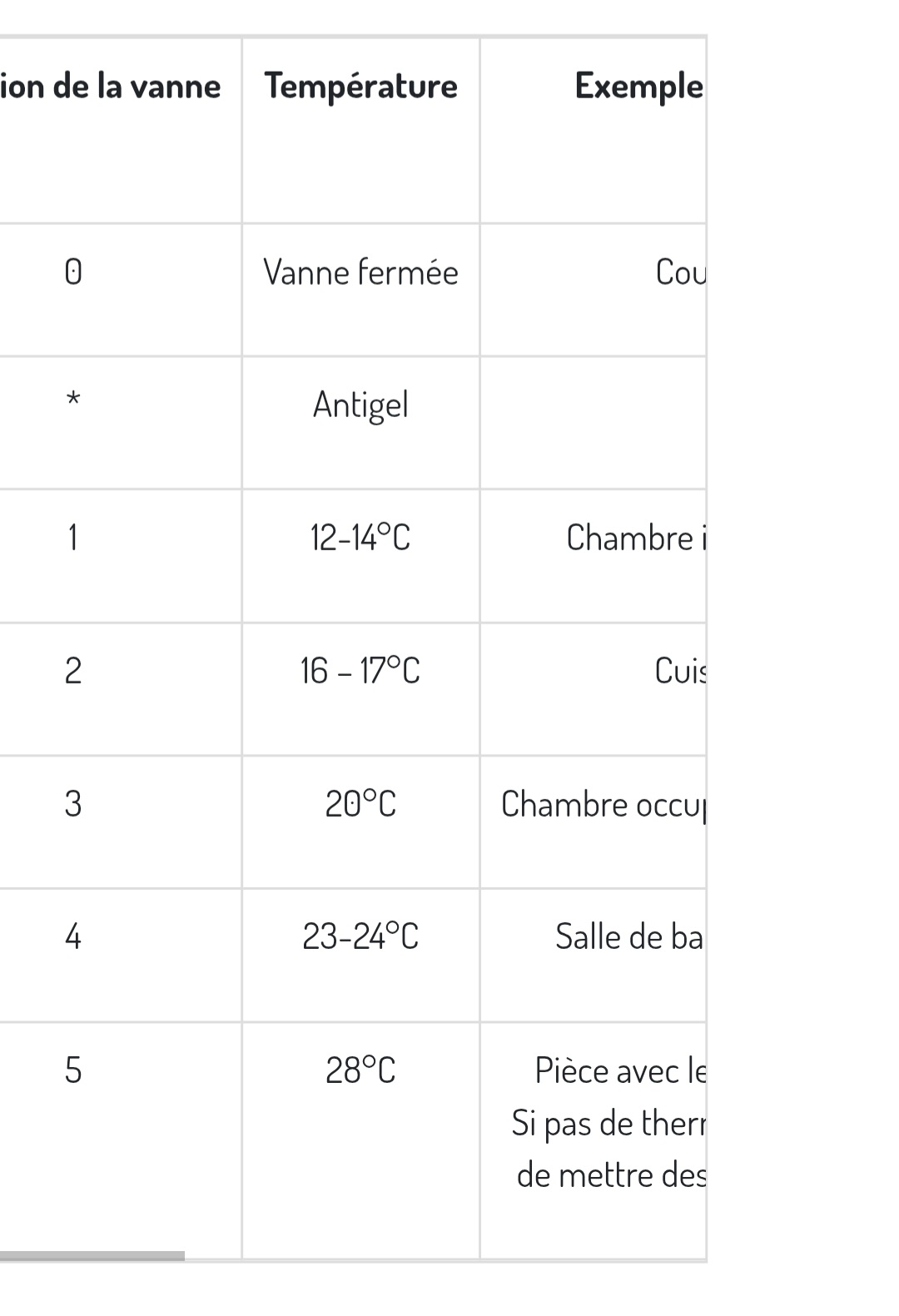Click the 'Pièce avec le' example text
The width and height of the screenshot is (899, 1316).
(619, 1071)
